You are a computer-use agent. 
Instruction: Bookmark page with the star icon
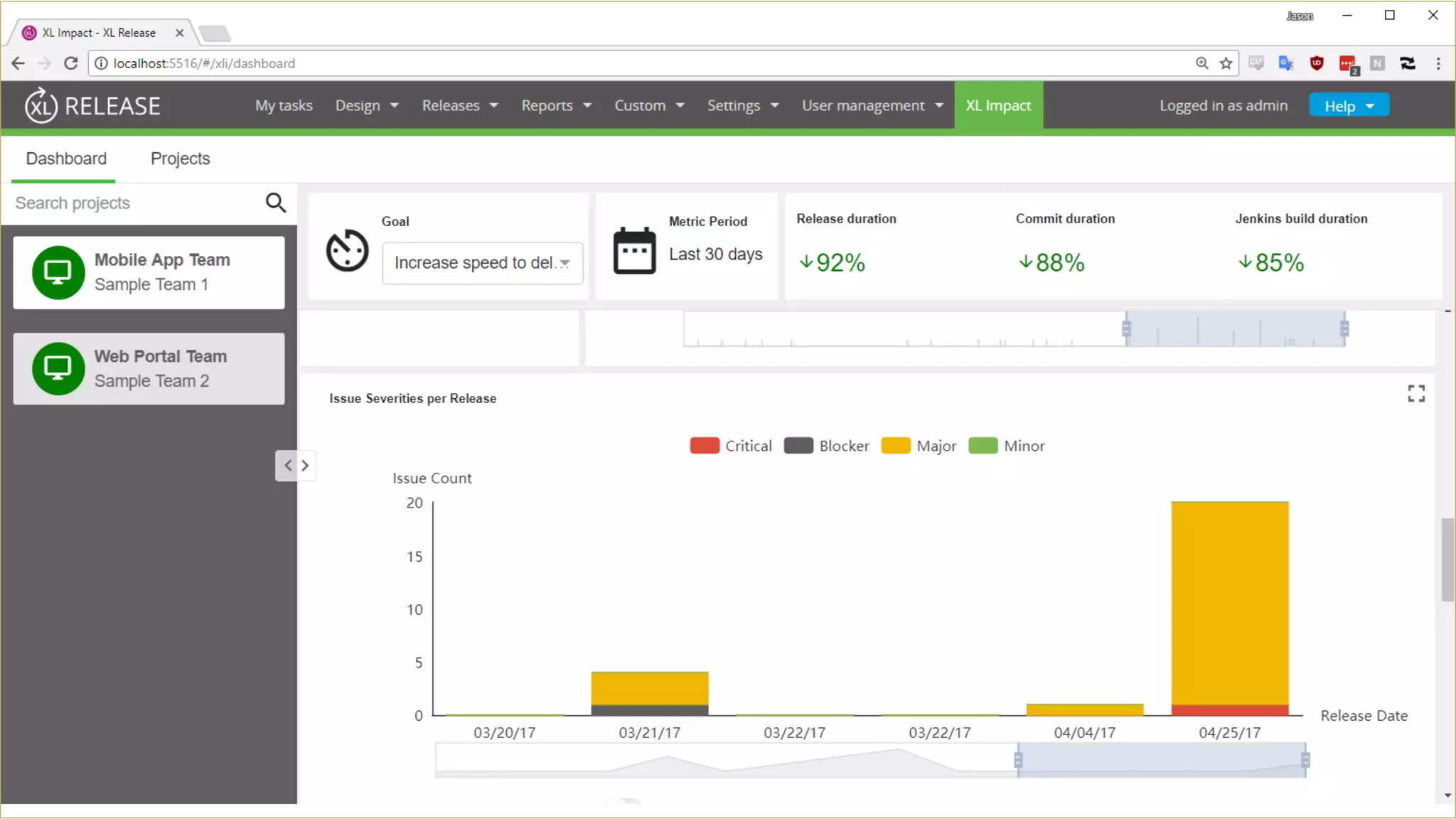(1226, 63)
